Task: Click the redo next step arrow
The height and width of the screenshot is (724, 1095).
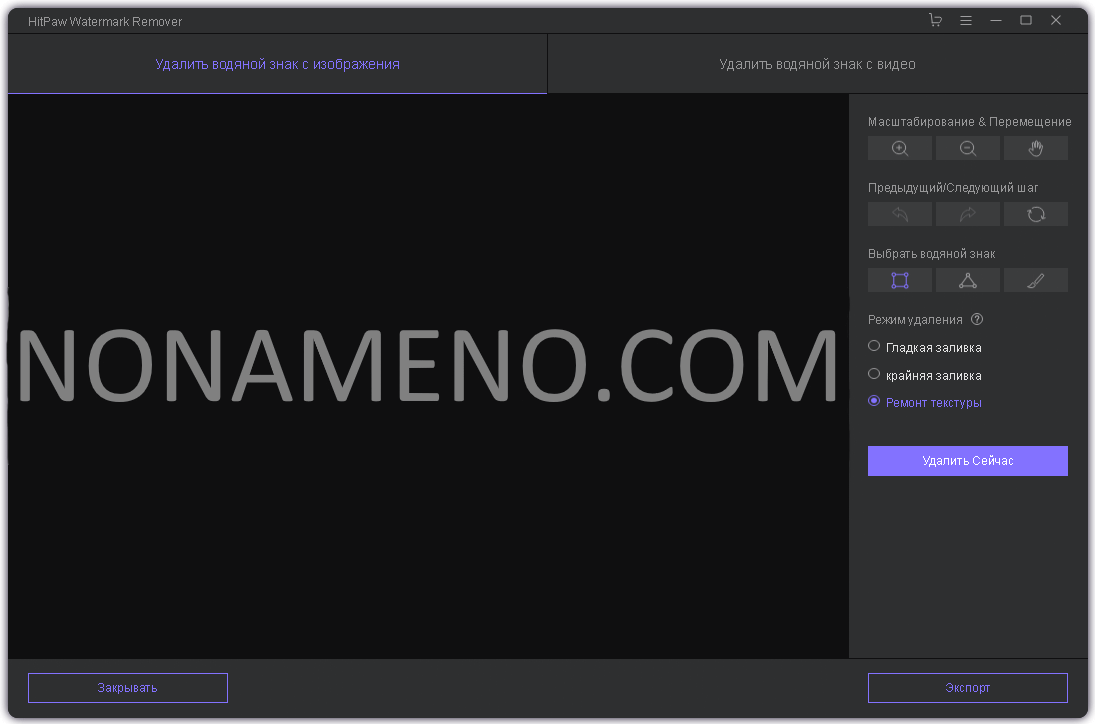Action: tap(968, 215)
